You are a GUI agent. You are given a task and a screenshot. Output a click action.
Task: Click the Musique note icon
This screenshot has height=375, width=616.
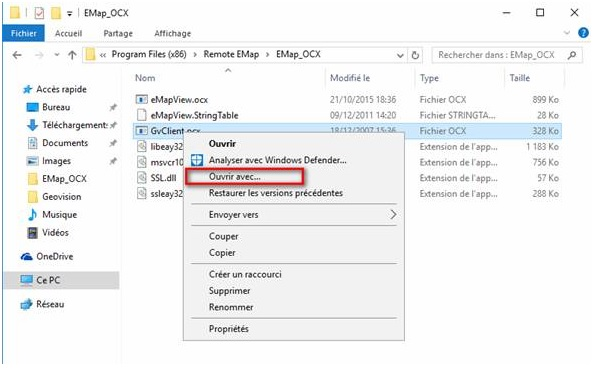[x=32, y=214]
